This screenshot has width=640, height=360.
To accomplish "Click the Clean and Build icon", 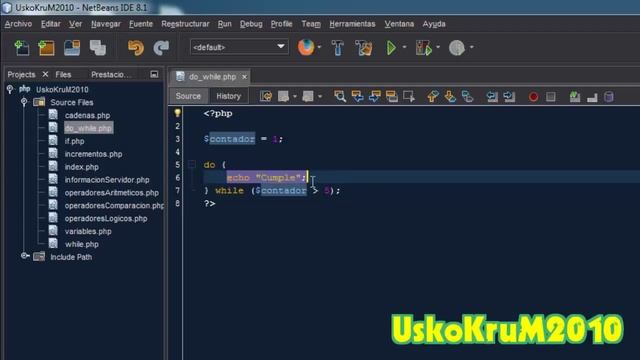I will coord(363,48).
